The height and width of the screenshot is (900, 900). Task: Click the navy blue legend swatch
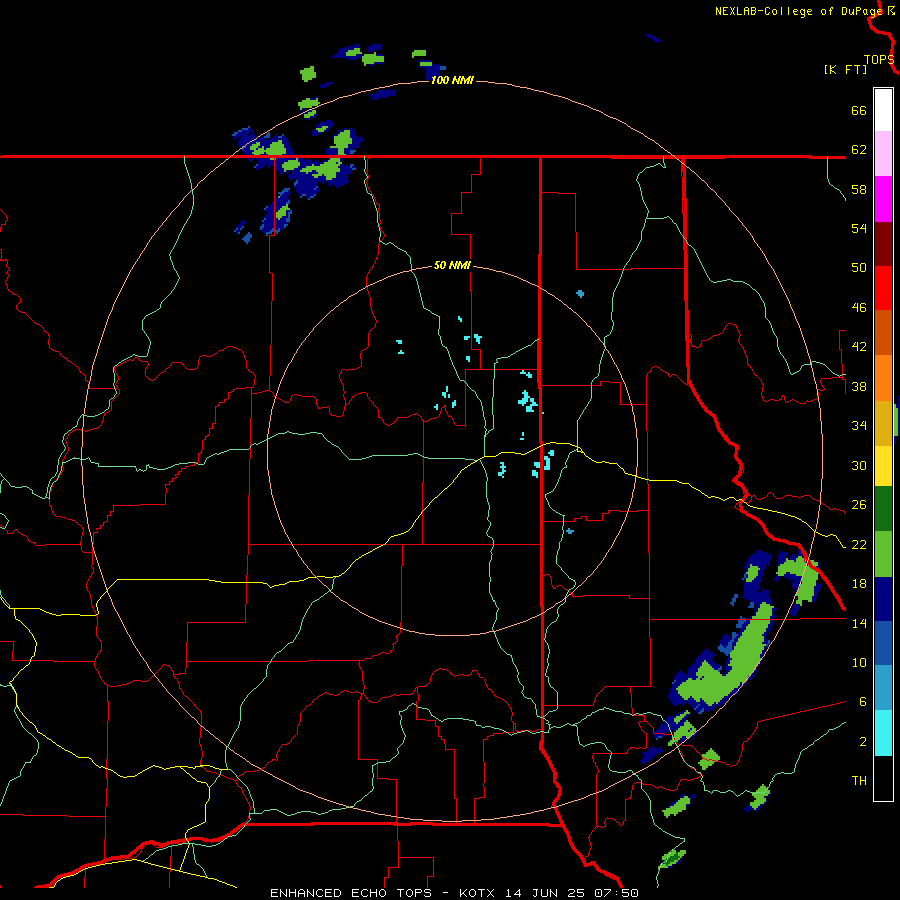click(883, 599)
